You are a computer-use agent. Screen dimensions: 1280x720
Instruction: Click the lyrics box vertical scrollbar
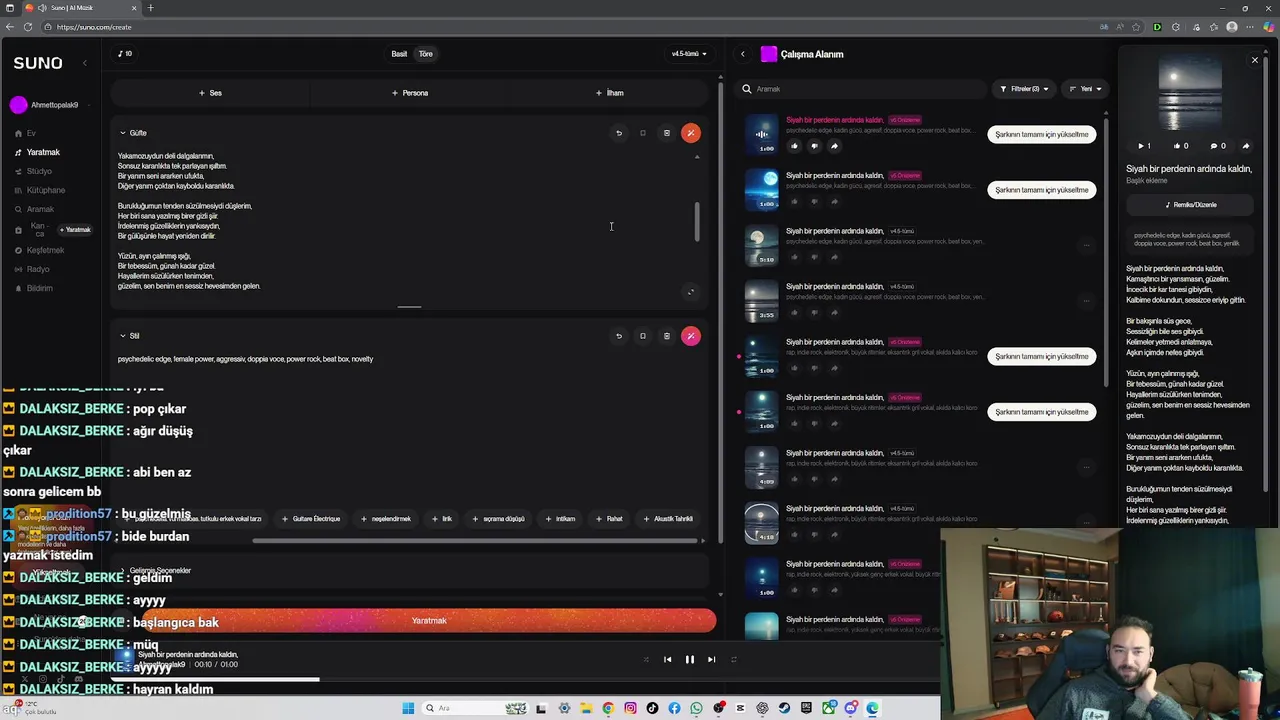(x=697, y=222)
